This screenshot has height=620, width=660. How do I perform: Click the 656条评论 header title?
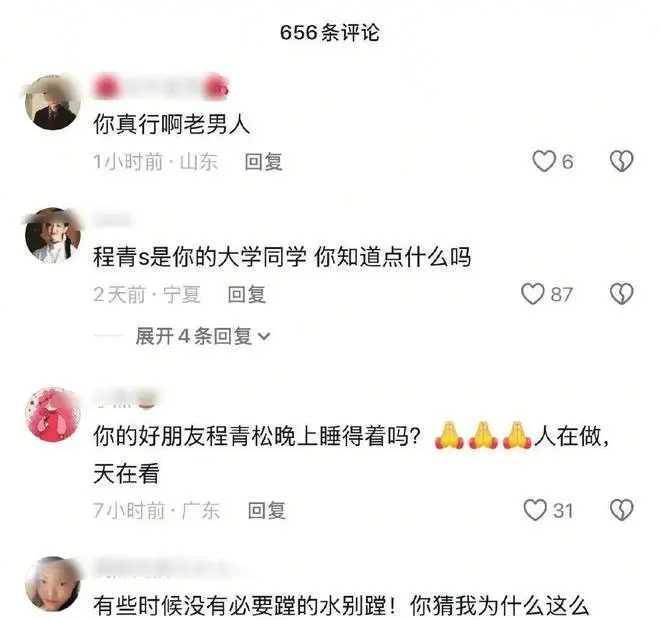click(x=330, y=32)
